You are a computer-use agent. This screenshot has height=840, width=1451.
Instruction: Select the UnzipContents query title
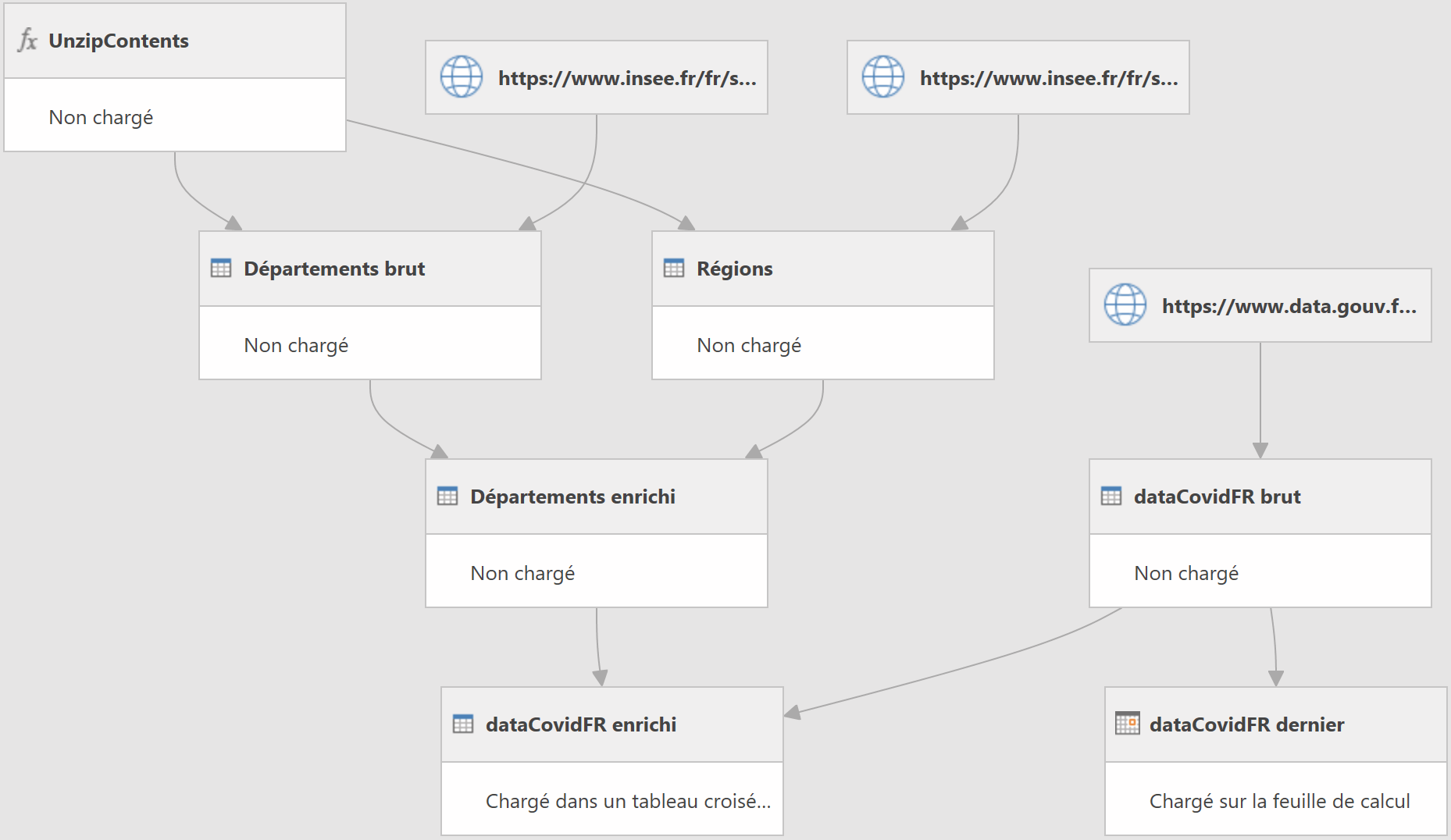(x=119, y=41)
